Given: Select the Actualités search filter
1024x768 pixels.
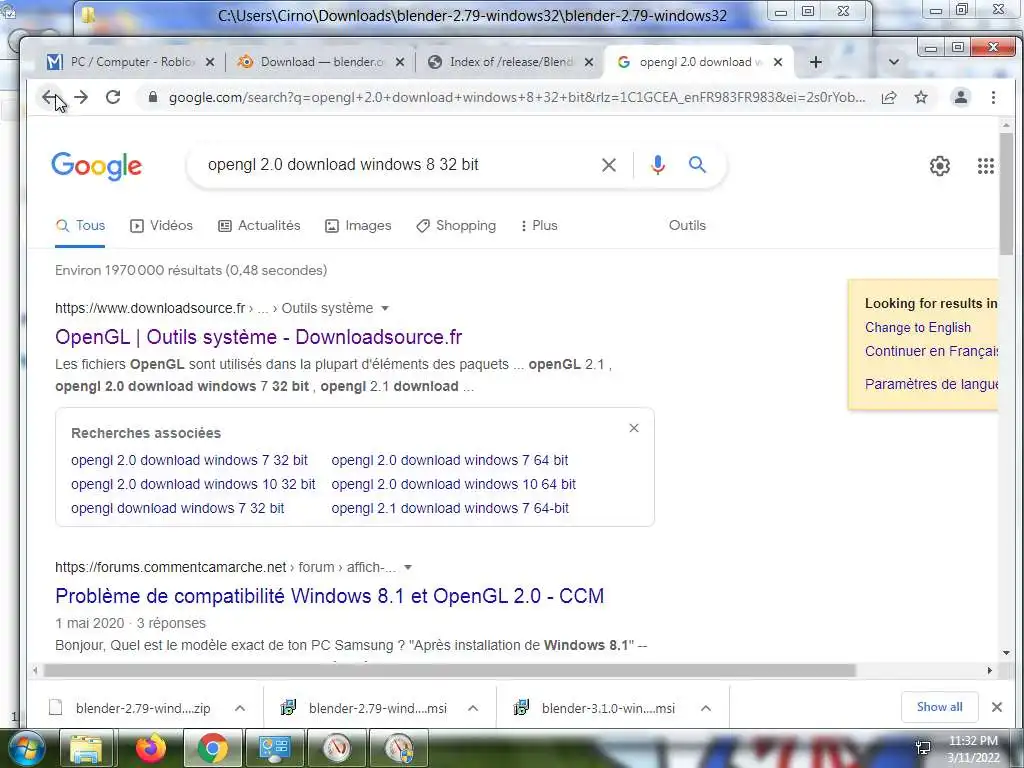Looking at the screenshot, I should pyautogui.click(x=259, y=225).
